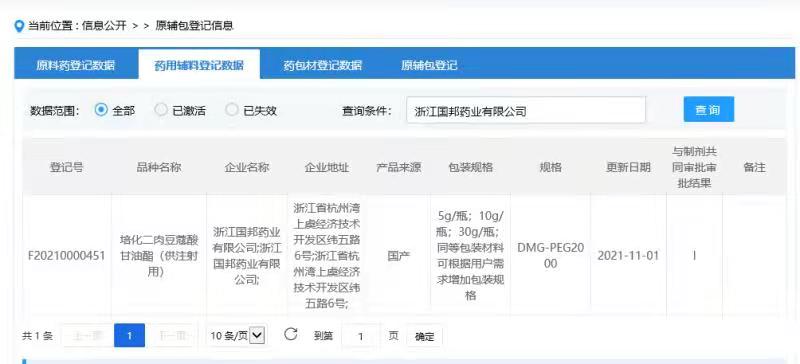Click the 产品来源 column header

pos(398,167)
